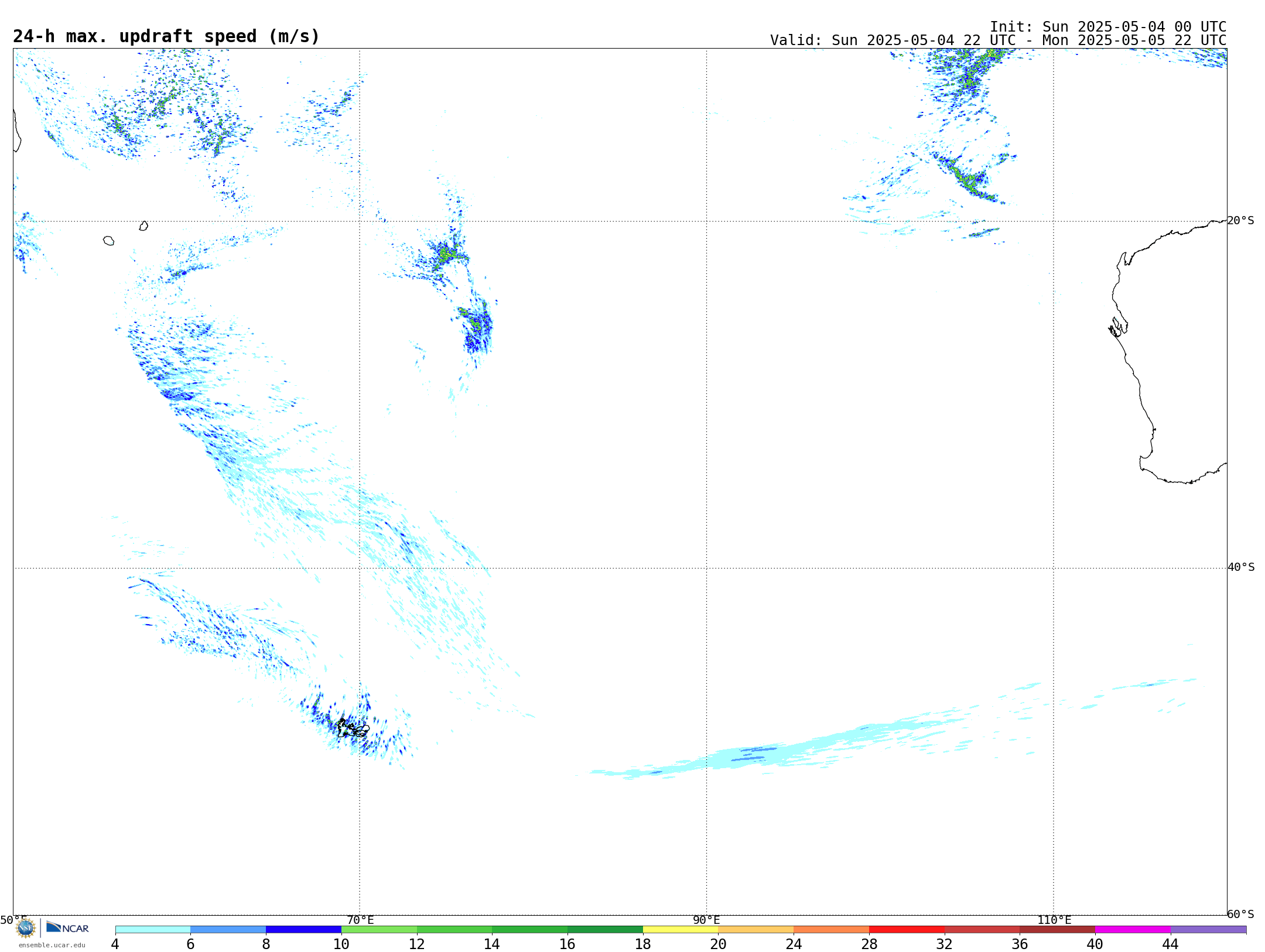Select the green 14–16 color swatch
1265x952 pixels.
530,929
